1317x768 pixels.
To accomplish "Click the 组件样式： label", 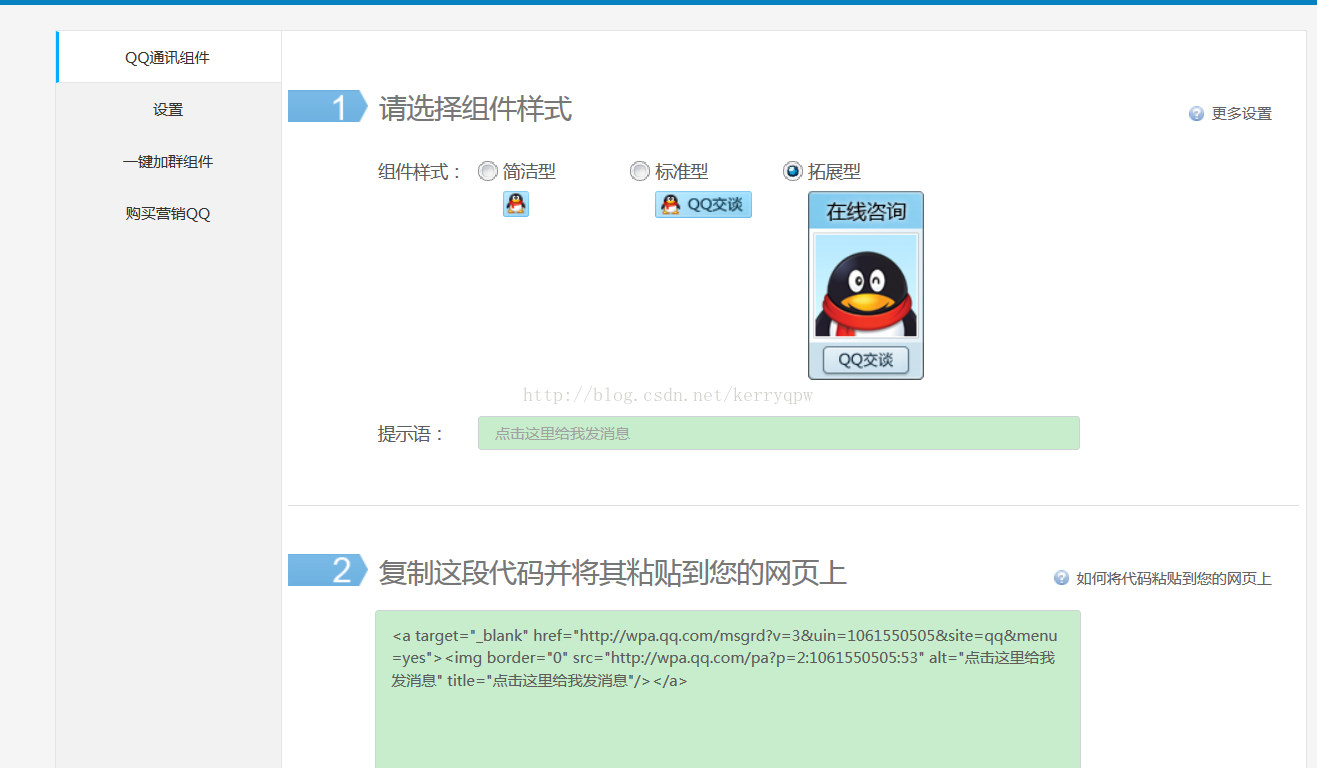I will [x=420, y=172].
